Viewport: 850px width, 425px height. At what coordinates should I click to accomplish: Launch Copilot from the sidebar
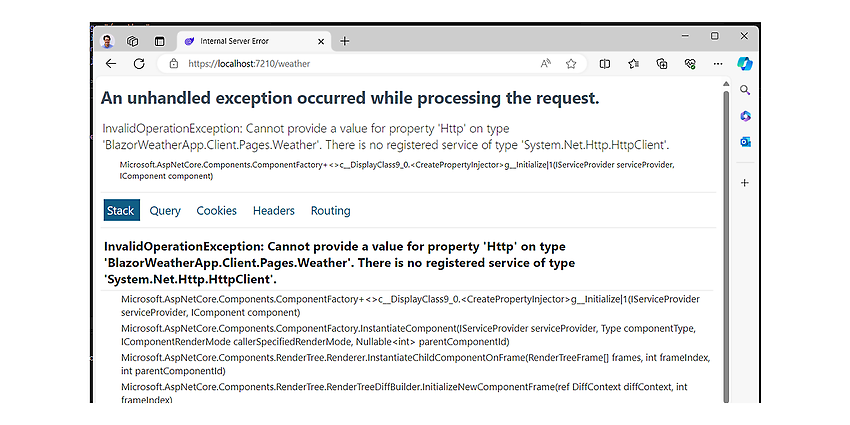point(745,63)
